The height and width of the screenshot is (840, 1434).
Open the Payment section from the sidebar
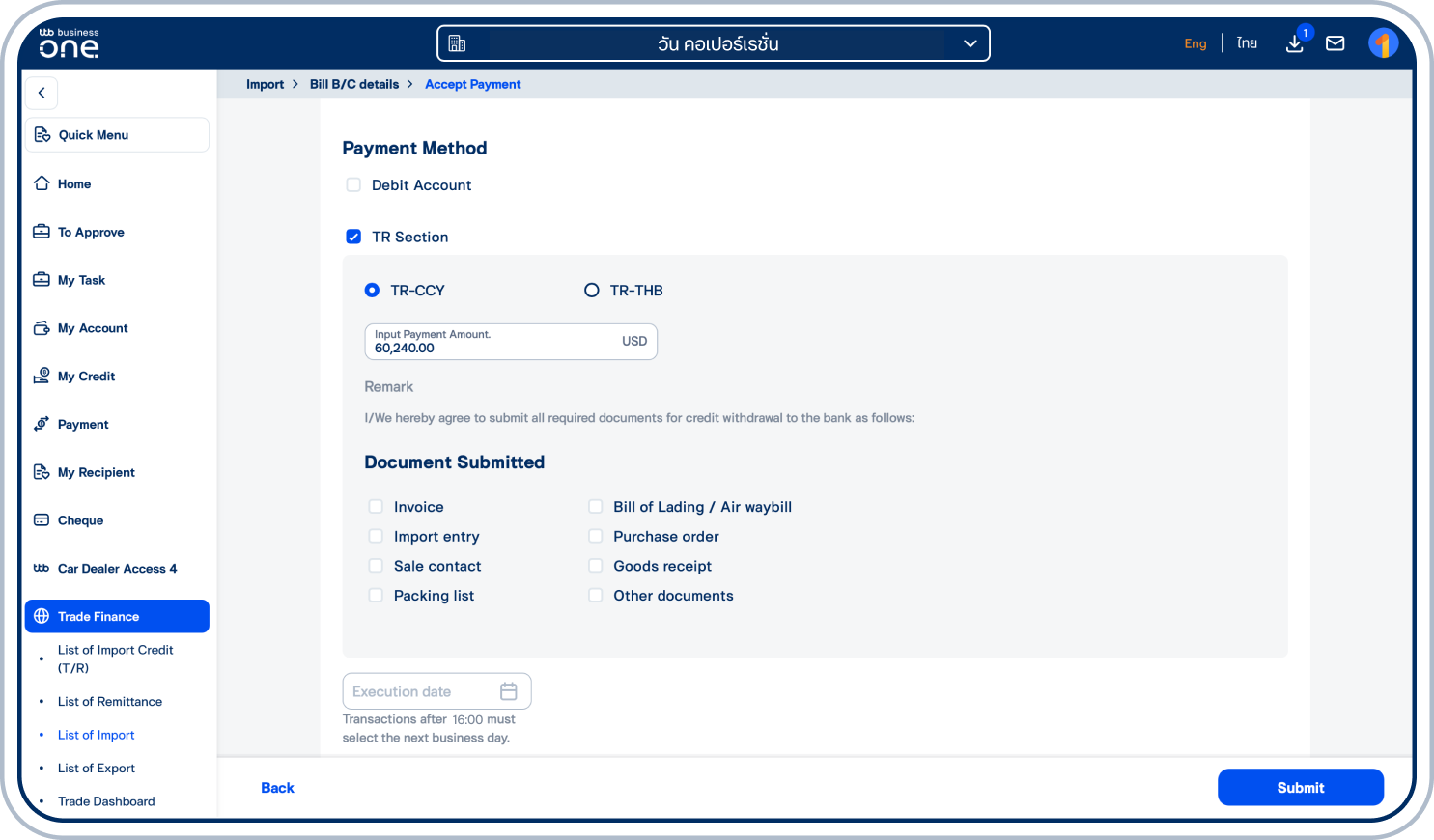pyautogui.click(x=82, y=424)
